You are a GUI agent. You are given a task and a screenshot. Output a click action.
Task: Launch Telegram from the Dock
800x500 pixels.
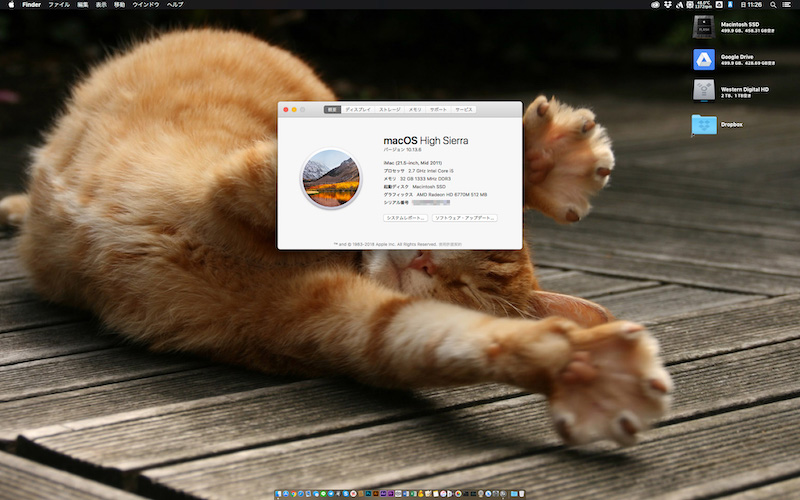pyautogui.click(x=331, y=494)
